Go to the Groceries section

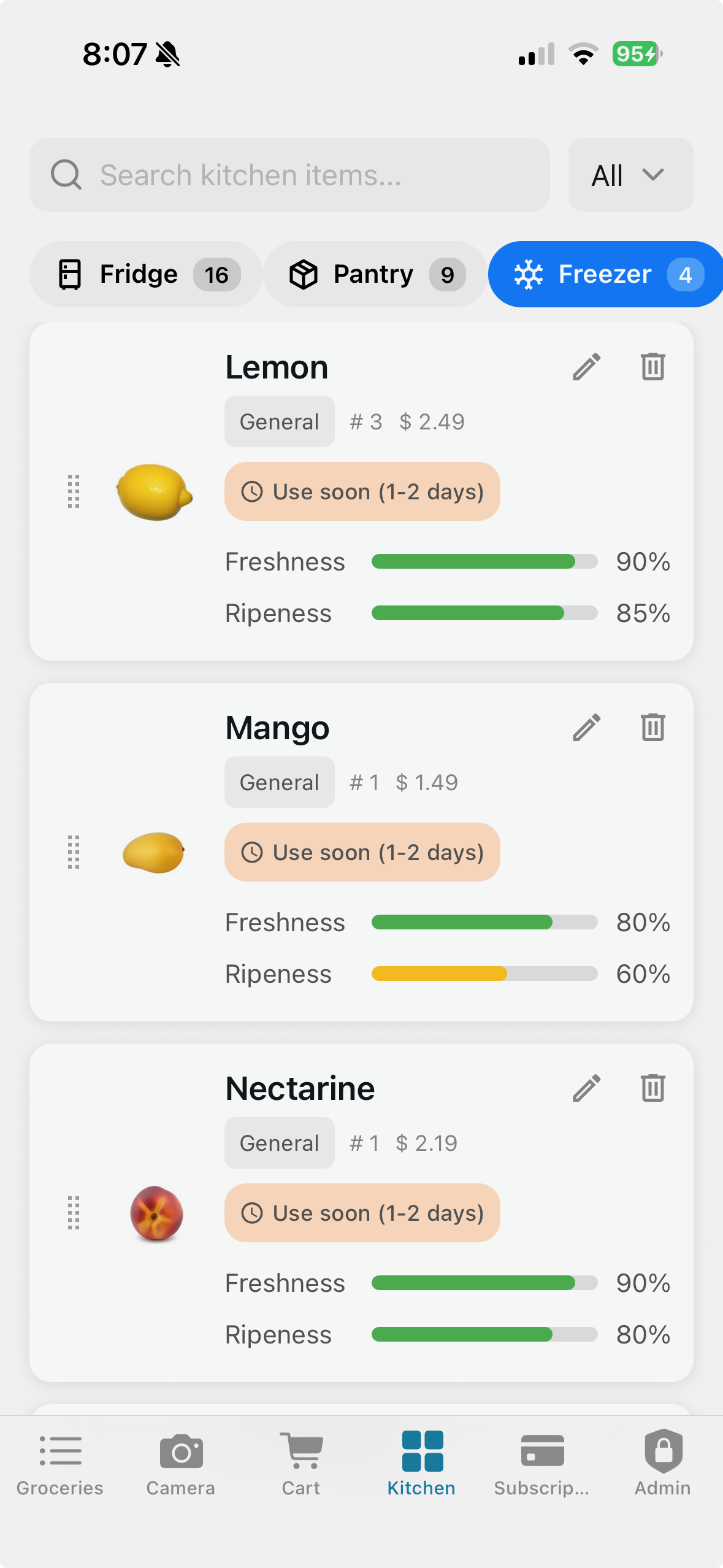click(x=60, y=1463)
